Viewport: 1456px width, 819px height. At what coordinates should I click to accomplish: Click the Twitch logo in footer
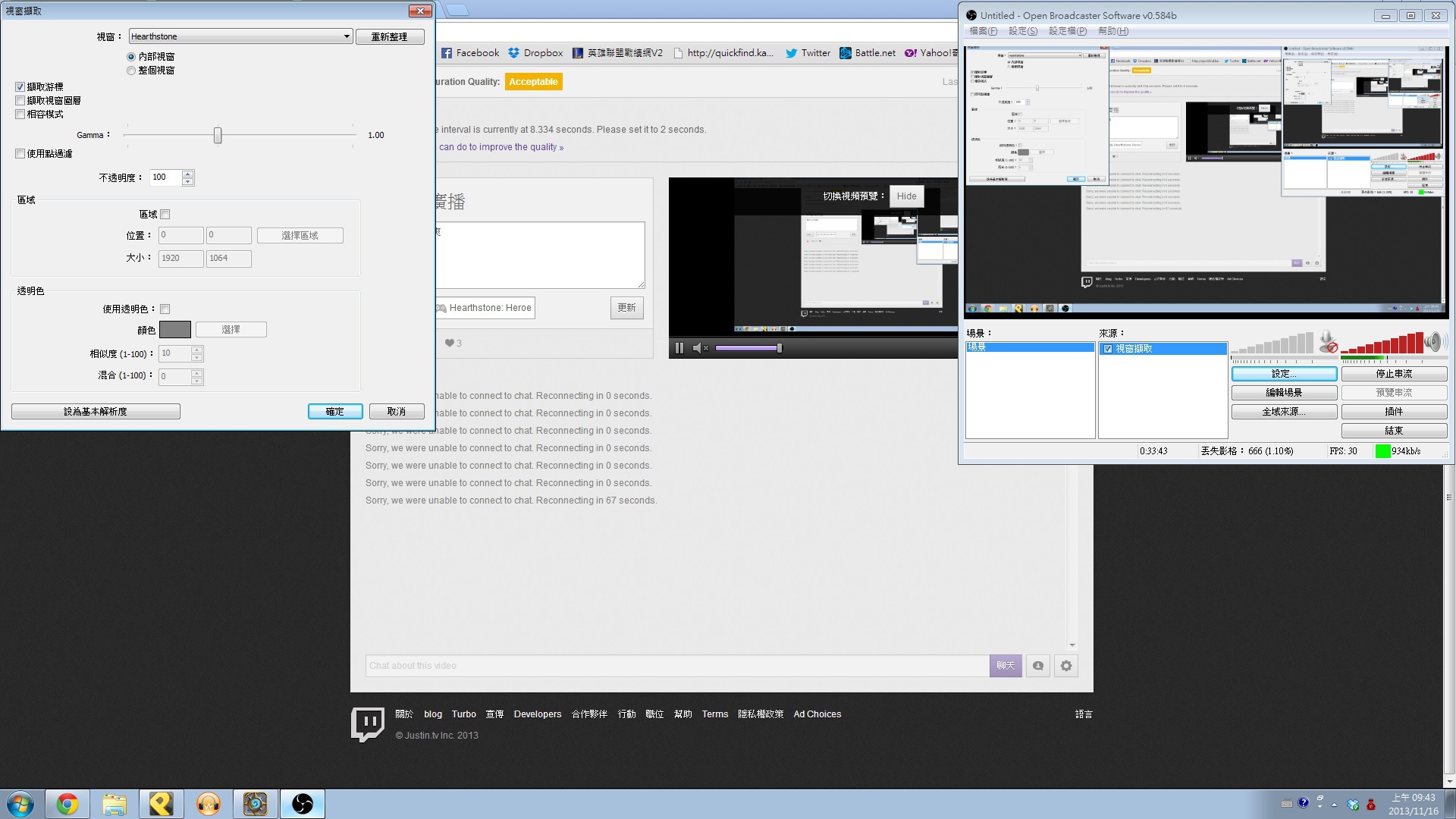368,724
